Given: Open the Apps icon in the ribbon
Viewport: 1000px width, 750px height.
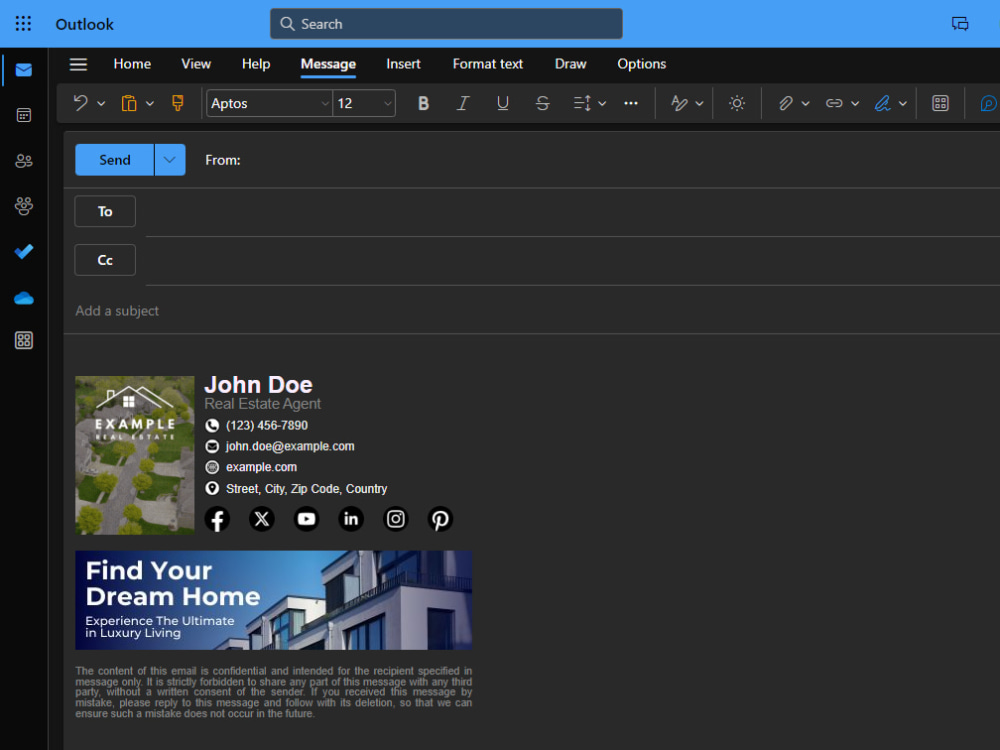Looking at the screenshot, I should click(940, 103).
